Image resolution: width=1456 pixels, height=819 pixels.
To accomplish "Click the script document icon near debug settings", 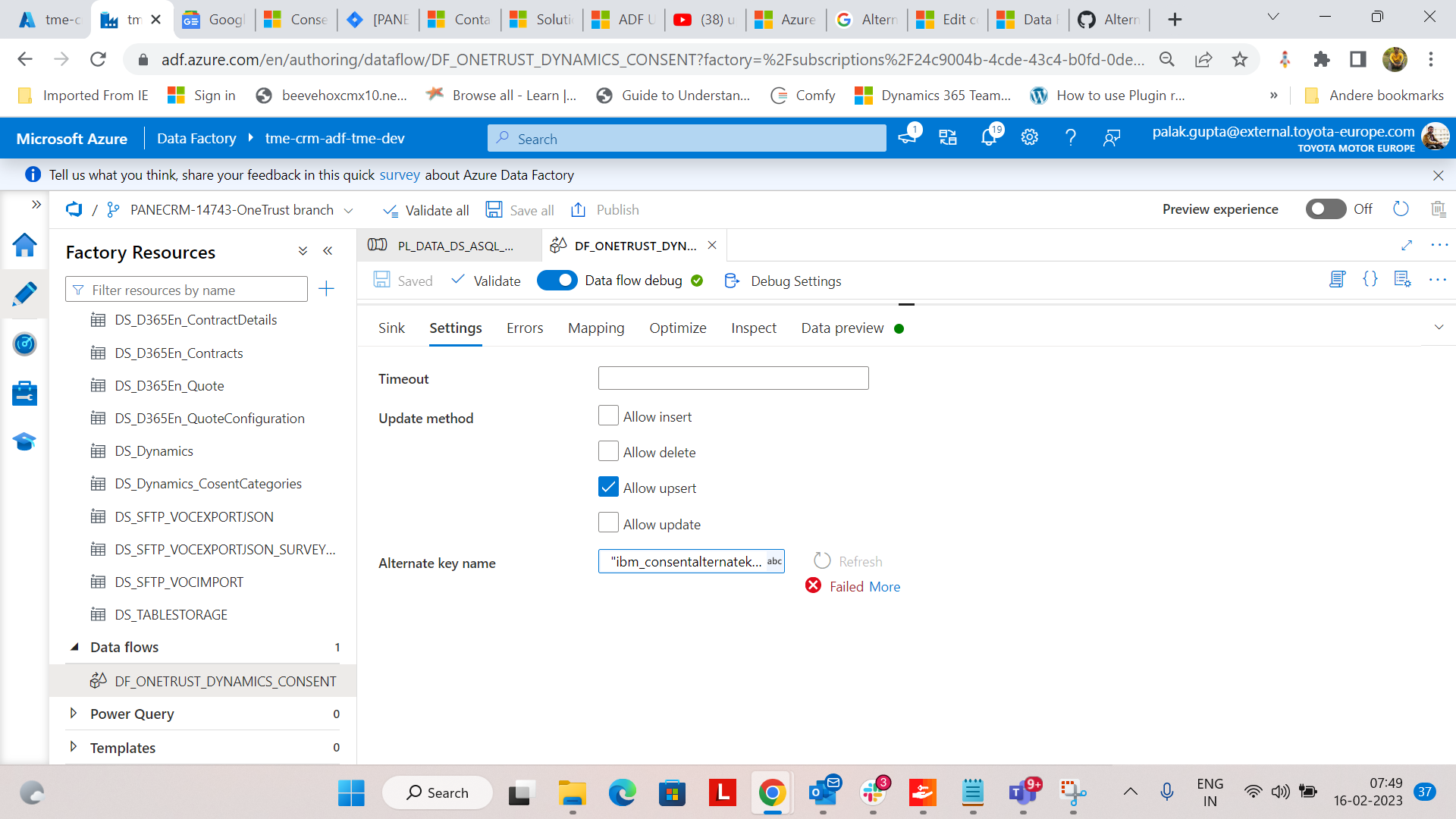I will tap(1338, 279).
